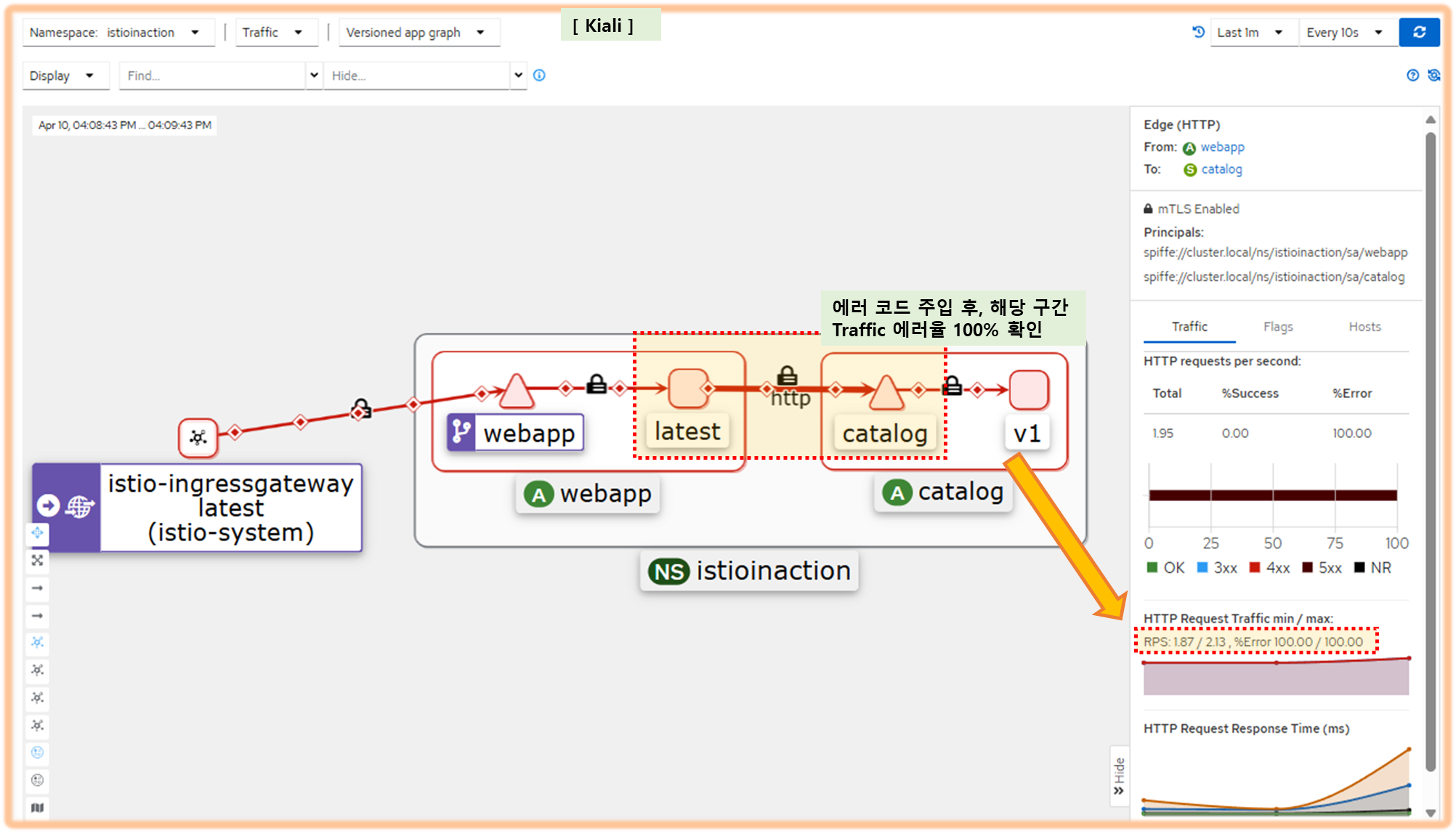Viewport: 1456px width, 833px height.
Task: Click the 5xx dark red legend swatch
Action: coord(1307,567)
